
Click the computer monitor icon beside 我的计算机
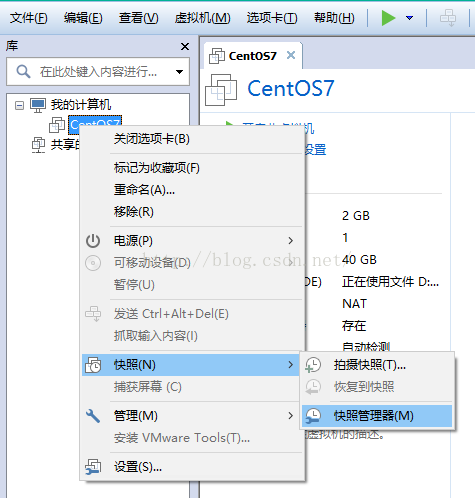click(x=38, y=105)
